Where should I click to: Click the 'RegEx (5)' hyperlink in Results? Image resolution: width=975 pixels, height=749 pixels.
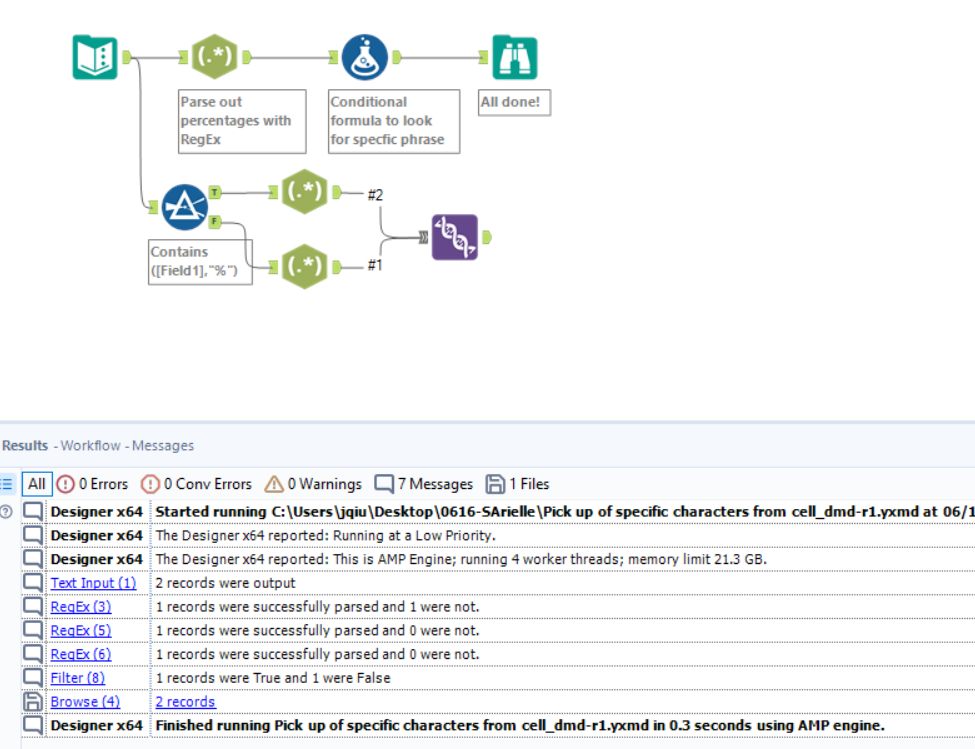tap(80, 630)
